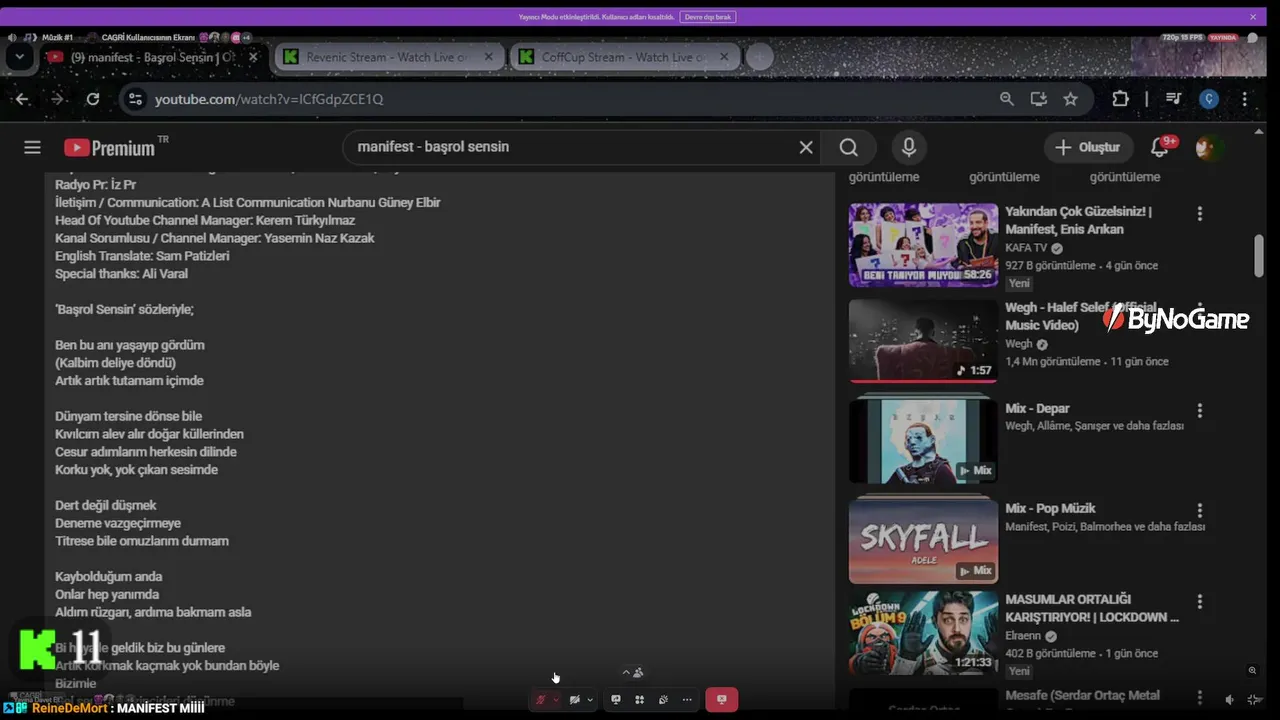Click text 'English Translate: Sam Patizleri'

click(x=142, y=256)
